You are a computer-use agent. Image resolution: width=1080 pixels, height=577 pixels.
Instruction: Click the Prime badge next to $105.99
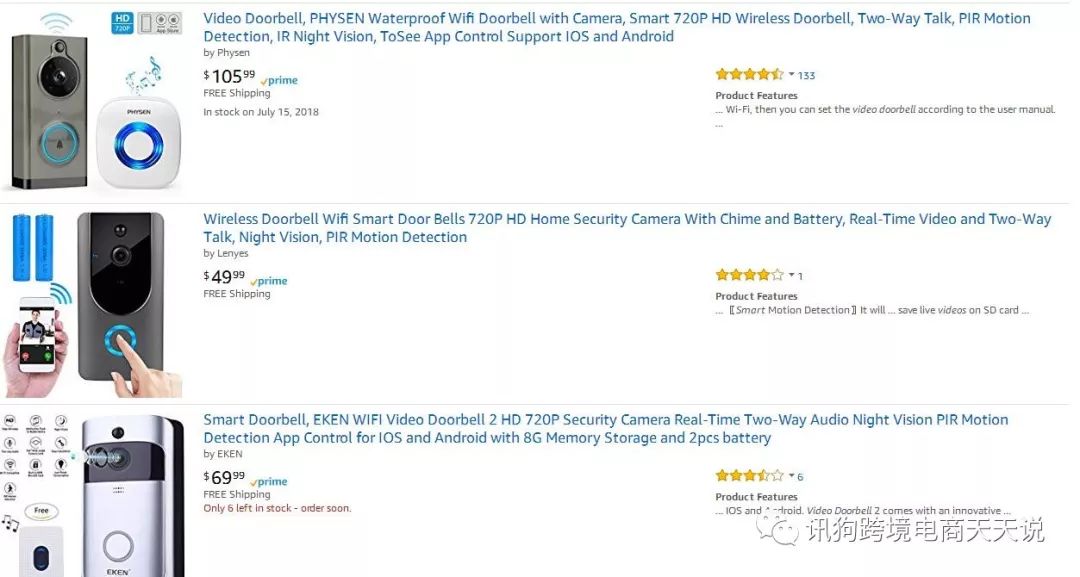(x=279, y=81)
